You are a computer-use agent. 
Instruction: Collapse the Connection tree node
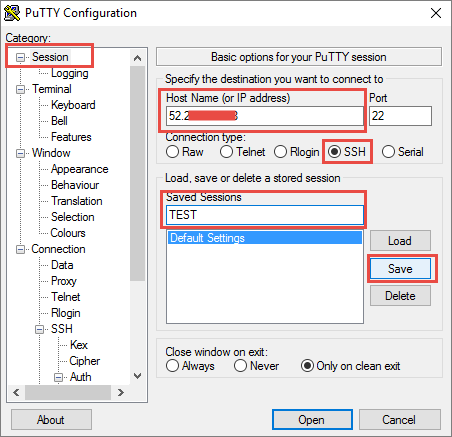[20, 249]
